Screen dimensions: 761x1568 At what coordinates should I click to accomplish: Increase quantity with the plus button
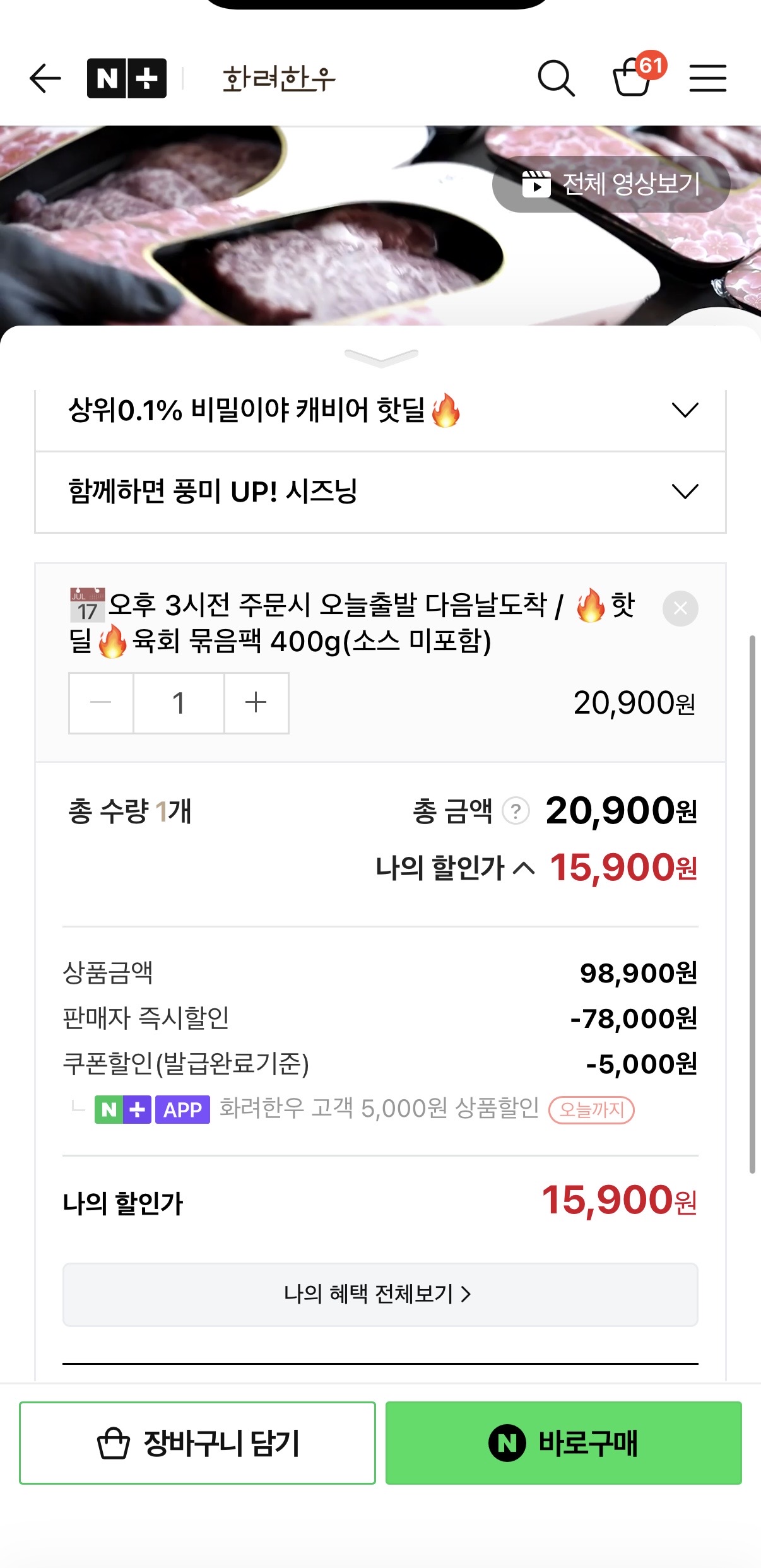256,703
